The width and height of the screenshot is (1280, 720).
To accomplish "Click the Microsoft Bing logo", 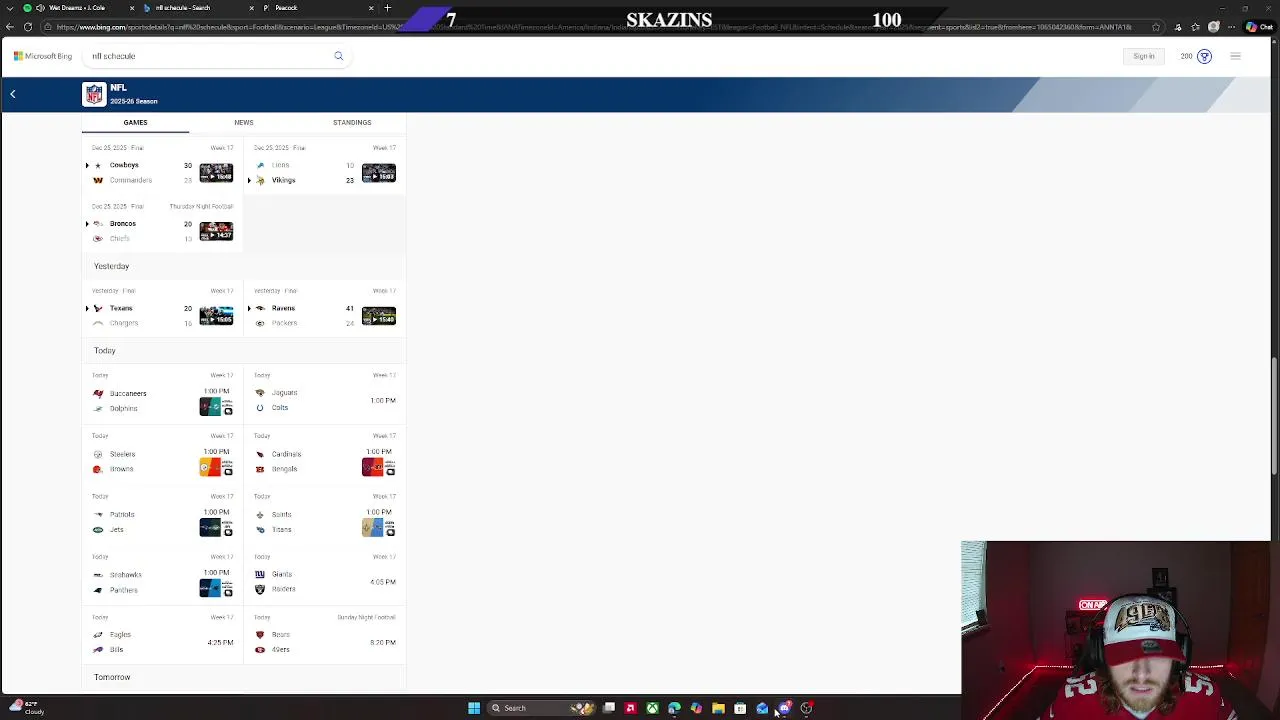I will pyautogui.click(x=43, y=56).
